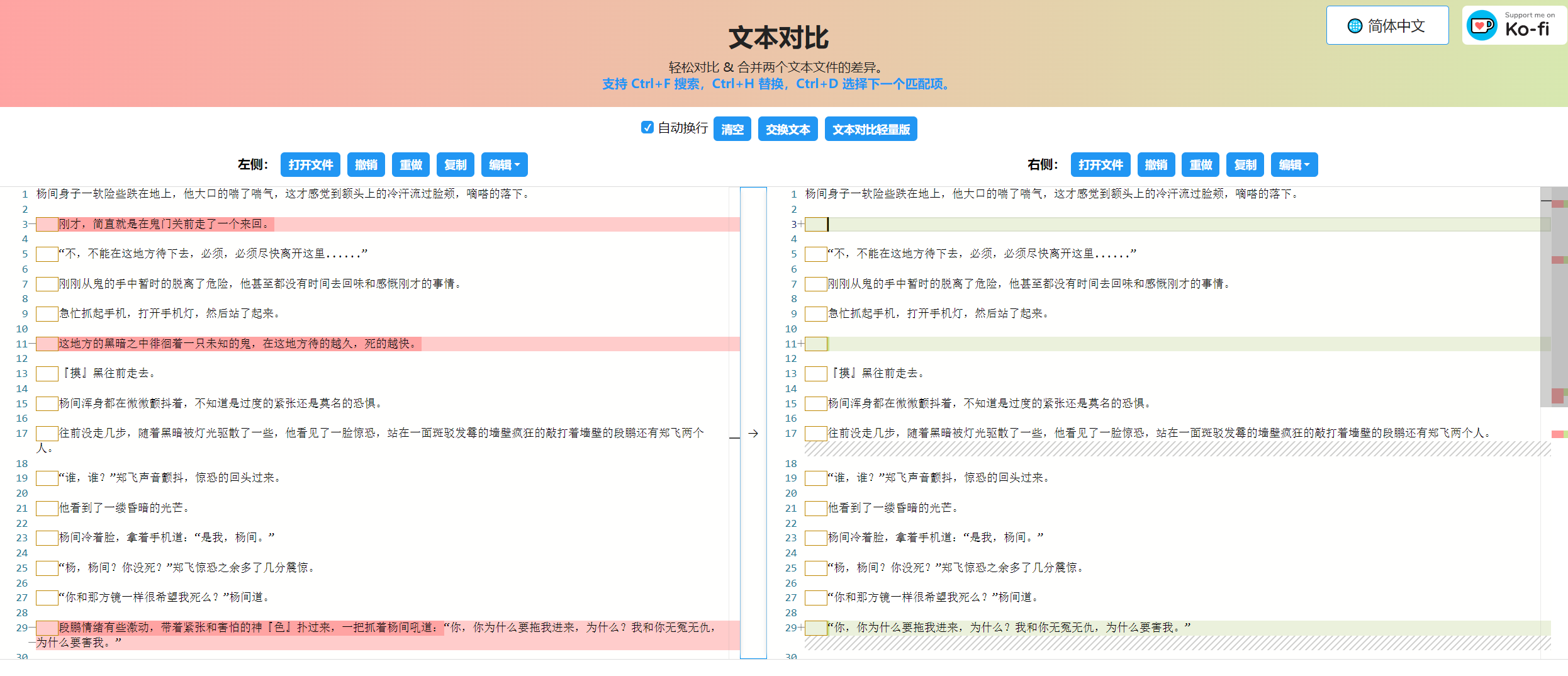
Task: Click left line 13 text 『摸』黑往前走去
Action: [104, 373]
